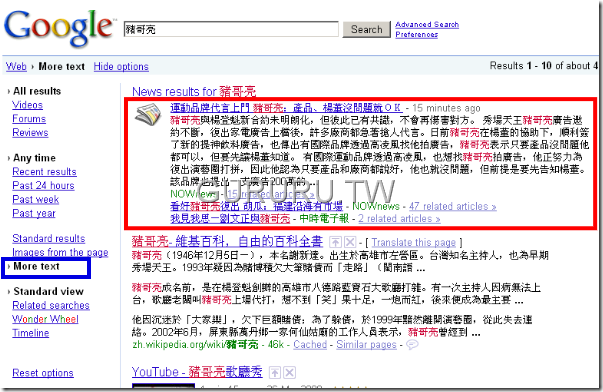Open comment bubble icon after Similar pages
The image size is (603, 392).
click(412, 345)
